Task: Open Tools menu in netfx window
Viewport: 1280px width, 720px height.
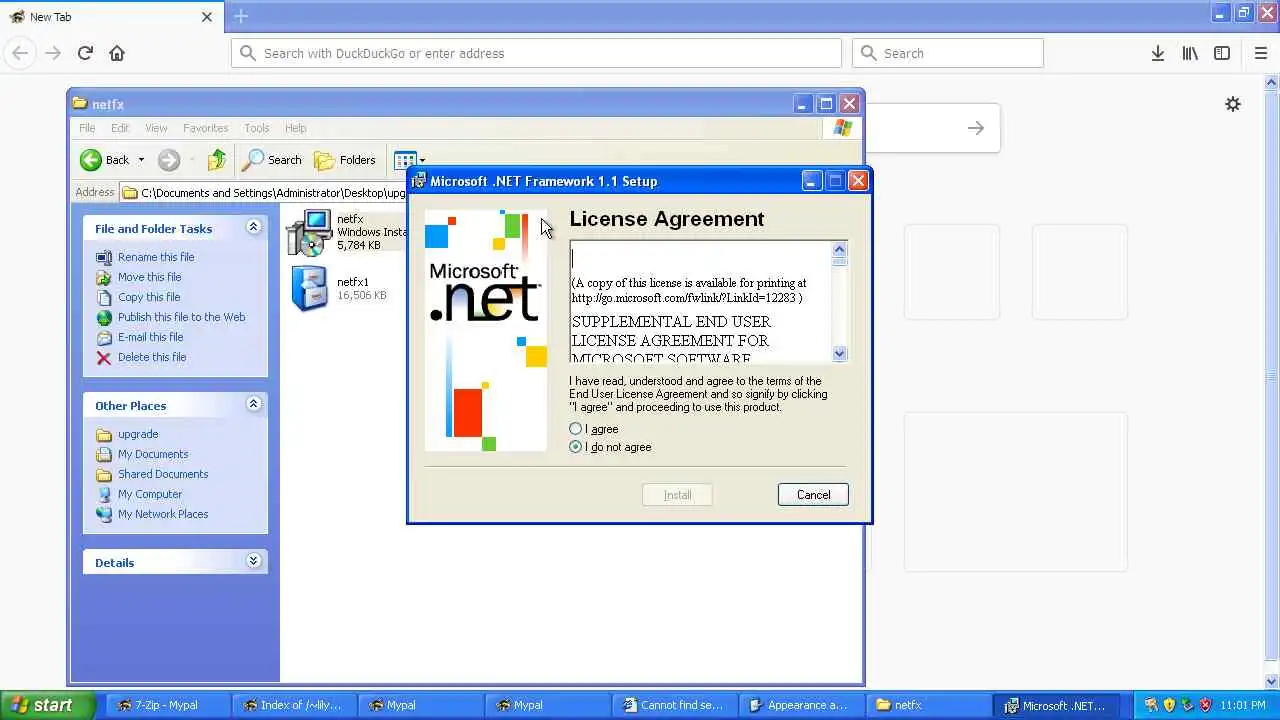Action: 257,128
